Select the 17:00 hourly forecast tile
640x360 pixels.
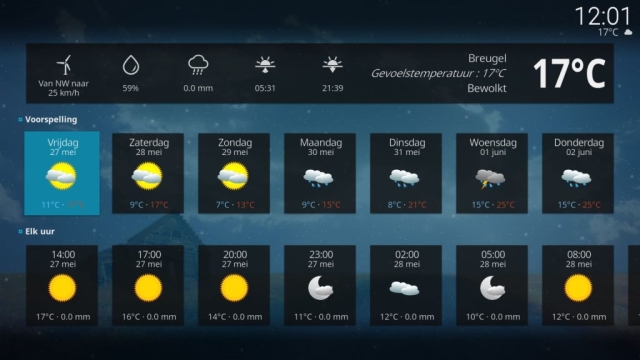pos(148,285)
